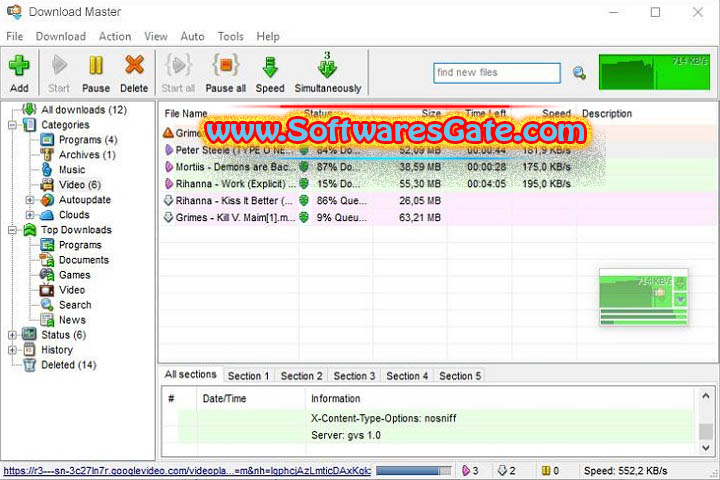Click the green speed graph in the toolbar
The image size is (720, 480).
click(x=654, y=72)
